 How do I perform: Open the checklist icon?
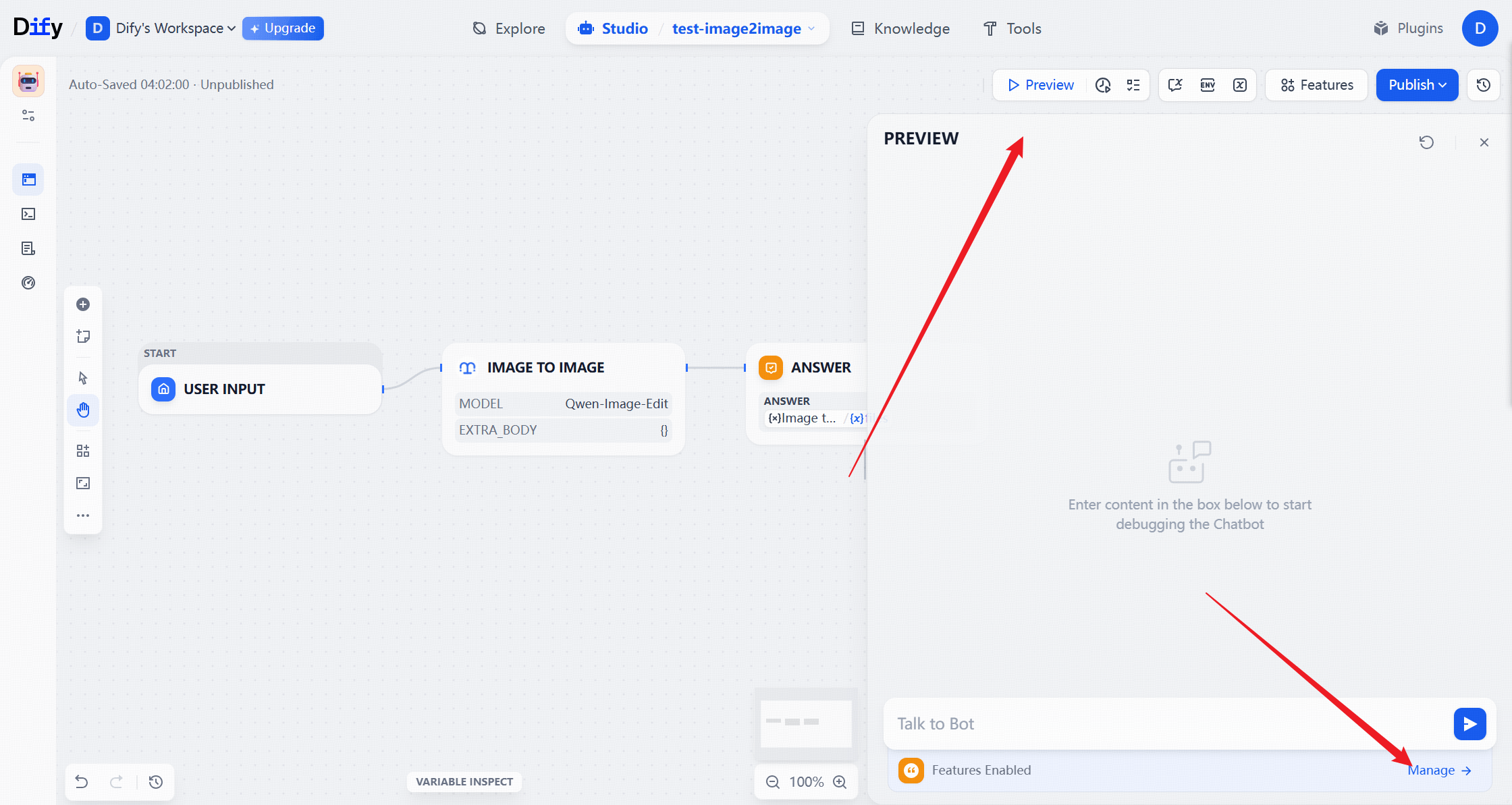click(x=1133, y=85)
